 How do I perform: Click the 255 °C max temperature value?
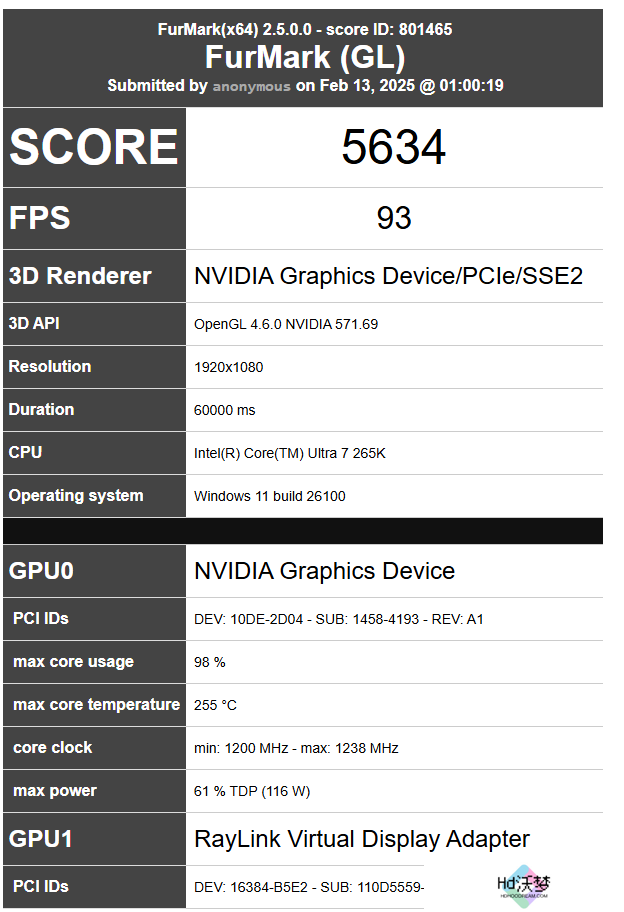(215, 705)
